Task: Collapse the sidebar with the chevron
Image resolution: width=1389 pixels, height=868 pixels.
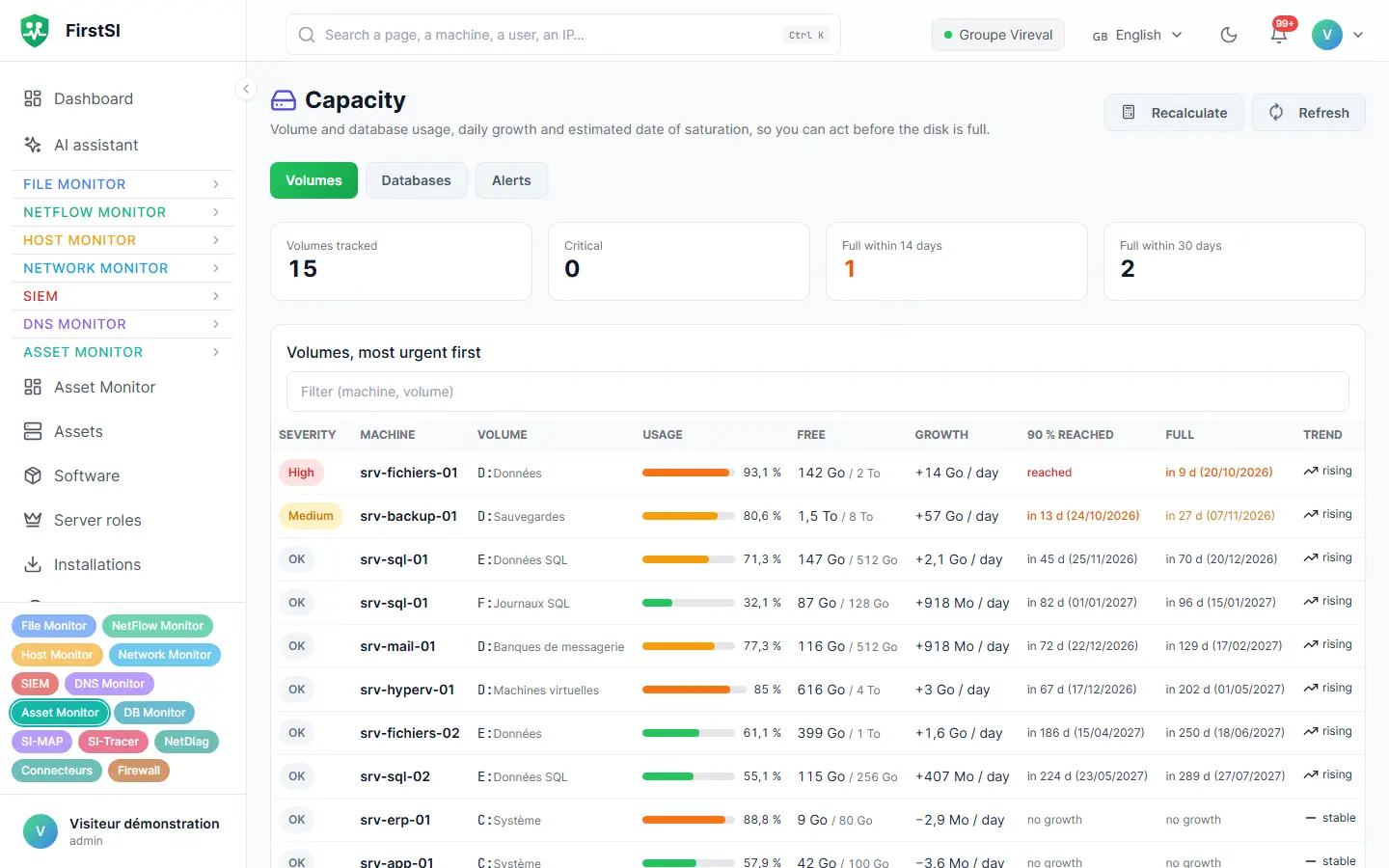Action: (x=246, y=89)
